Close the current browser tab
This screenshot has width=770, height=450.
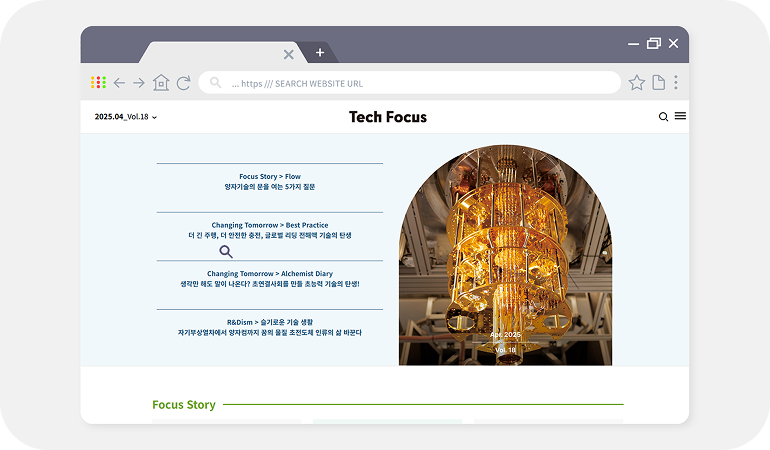coord(289,54)
